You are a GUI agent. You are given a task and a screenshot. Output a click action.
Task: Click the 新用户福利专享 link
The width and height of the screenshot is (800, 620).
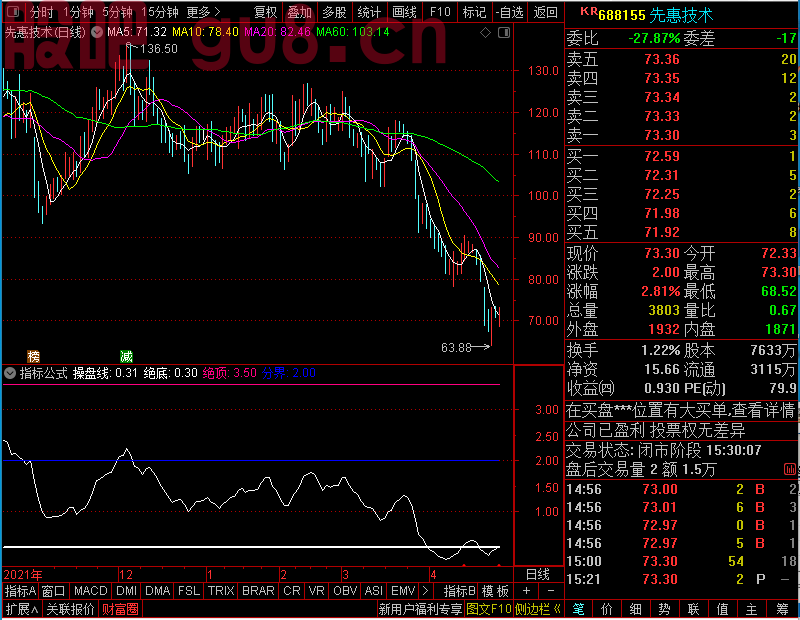click(x=420, y=609)
